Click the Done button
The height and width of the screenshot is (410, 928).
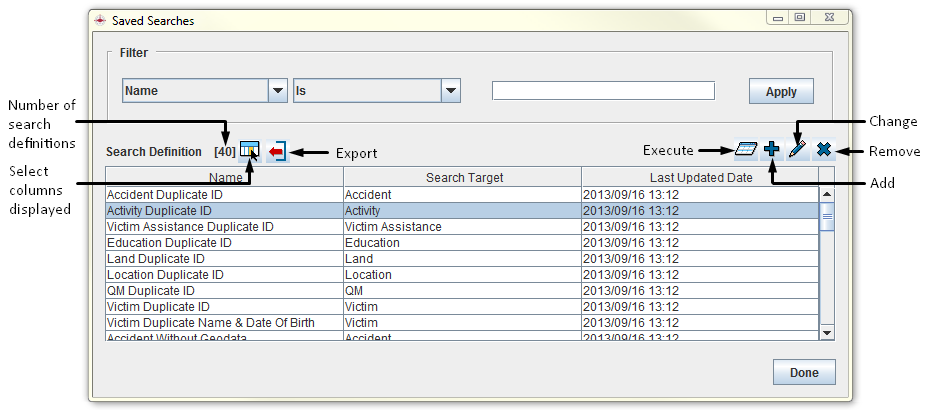803,372
